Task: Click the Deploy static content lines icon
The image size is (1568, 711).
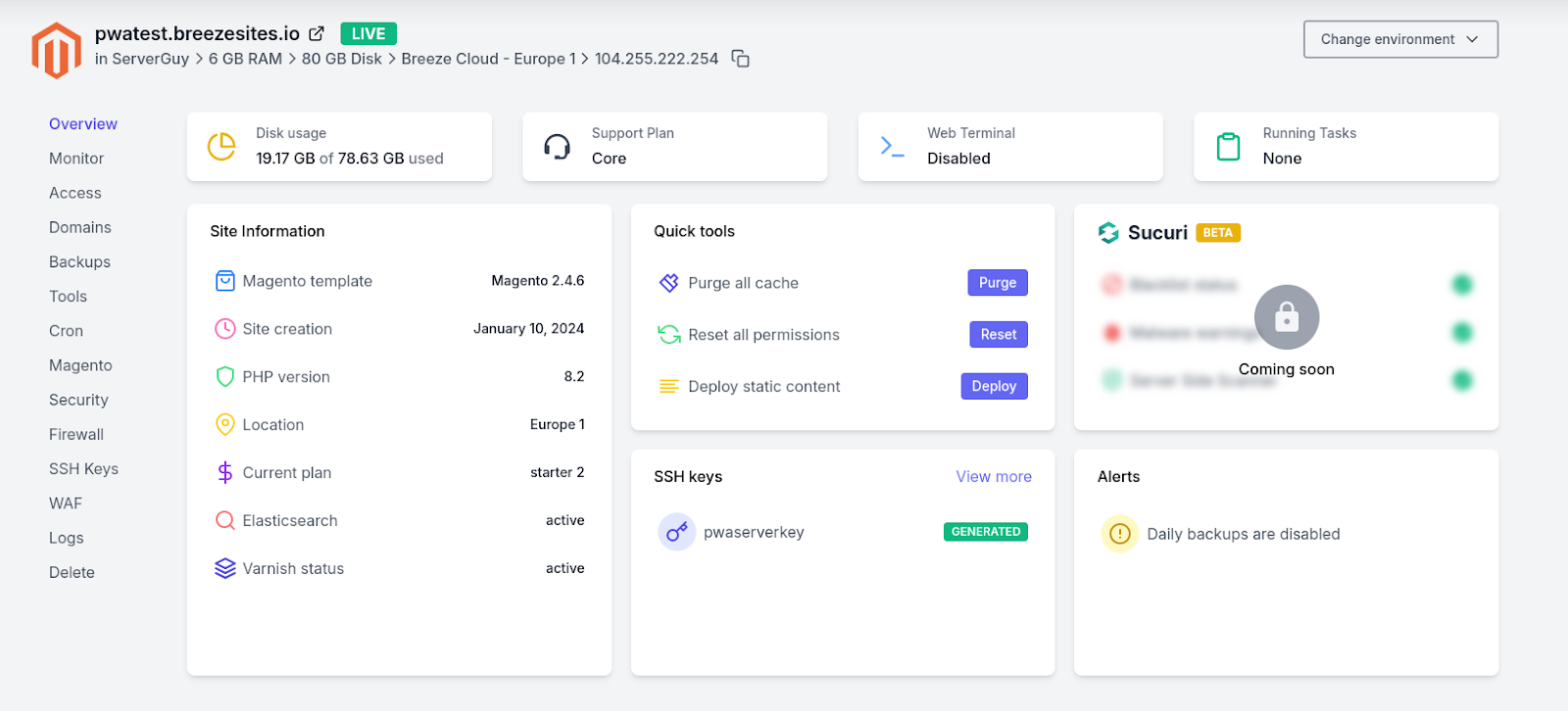Action: pyautogui.click(x=669, y=387)
